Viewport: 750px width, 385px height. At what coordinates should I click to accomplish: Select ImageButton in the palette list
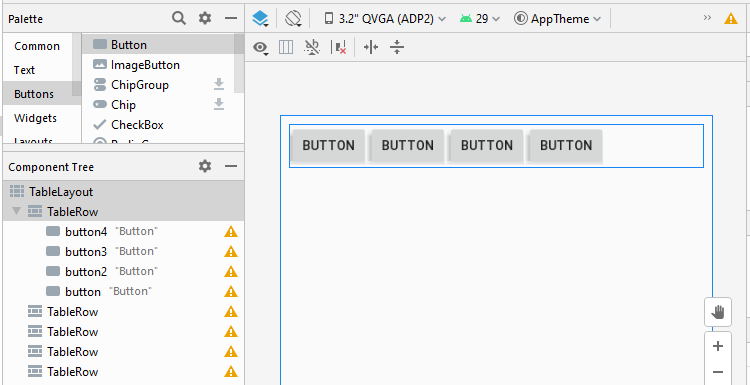pos(145,65)
